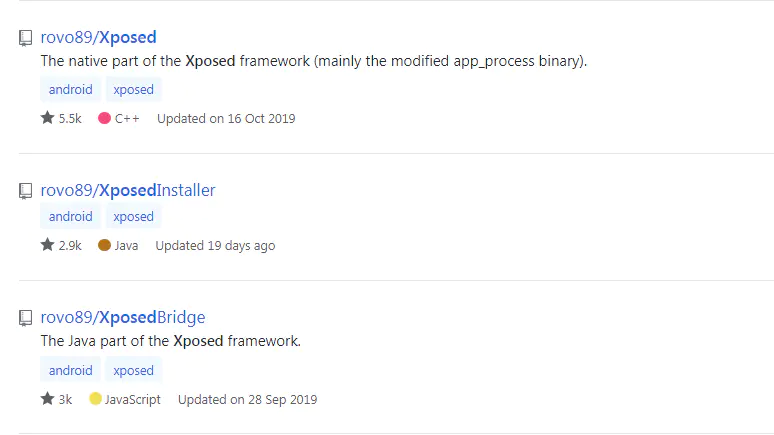Click the XposedBridge description text
Image resolution: width=774 pixels, height=435 pixels.
point(170,342)
